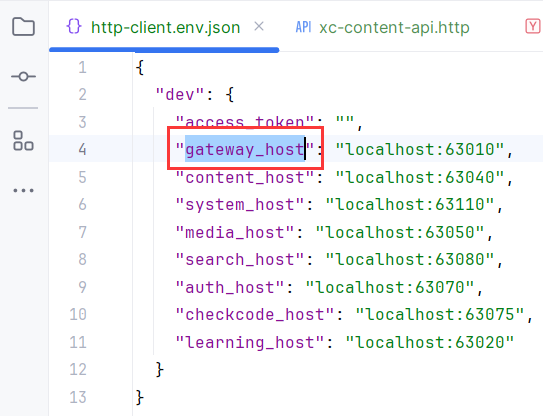The image size is (543, 416).
Task: Click the closing brace on line 12
Action: 159,369
